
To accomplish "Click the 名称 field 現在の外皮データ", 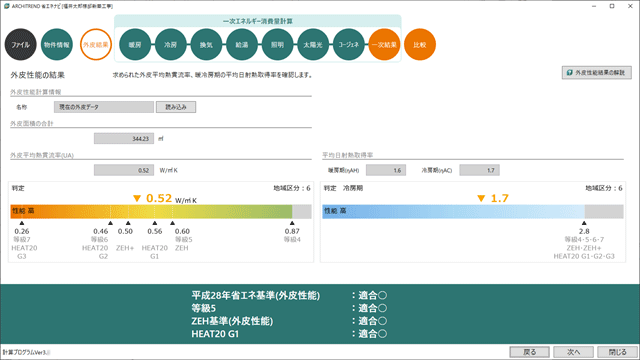I will (104, 107).
